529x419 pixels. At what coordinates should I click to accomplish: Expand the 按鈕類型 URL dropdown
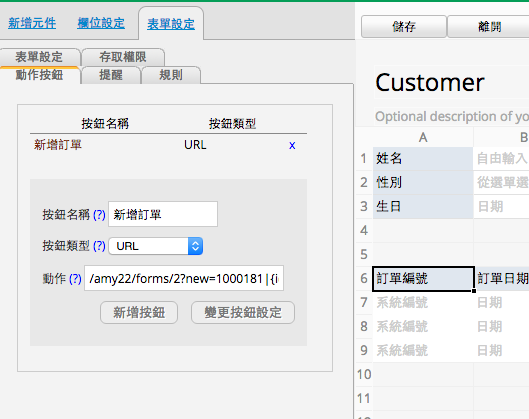156,246
